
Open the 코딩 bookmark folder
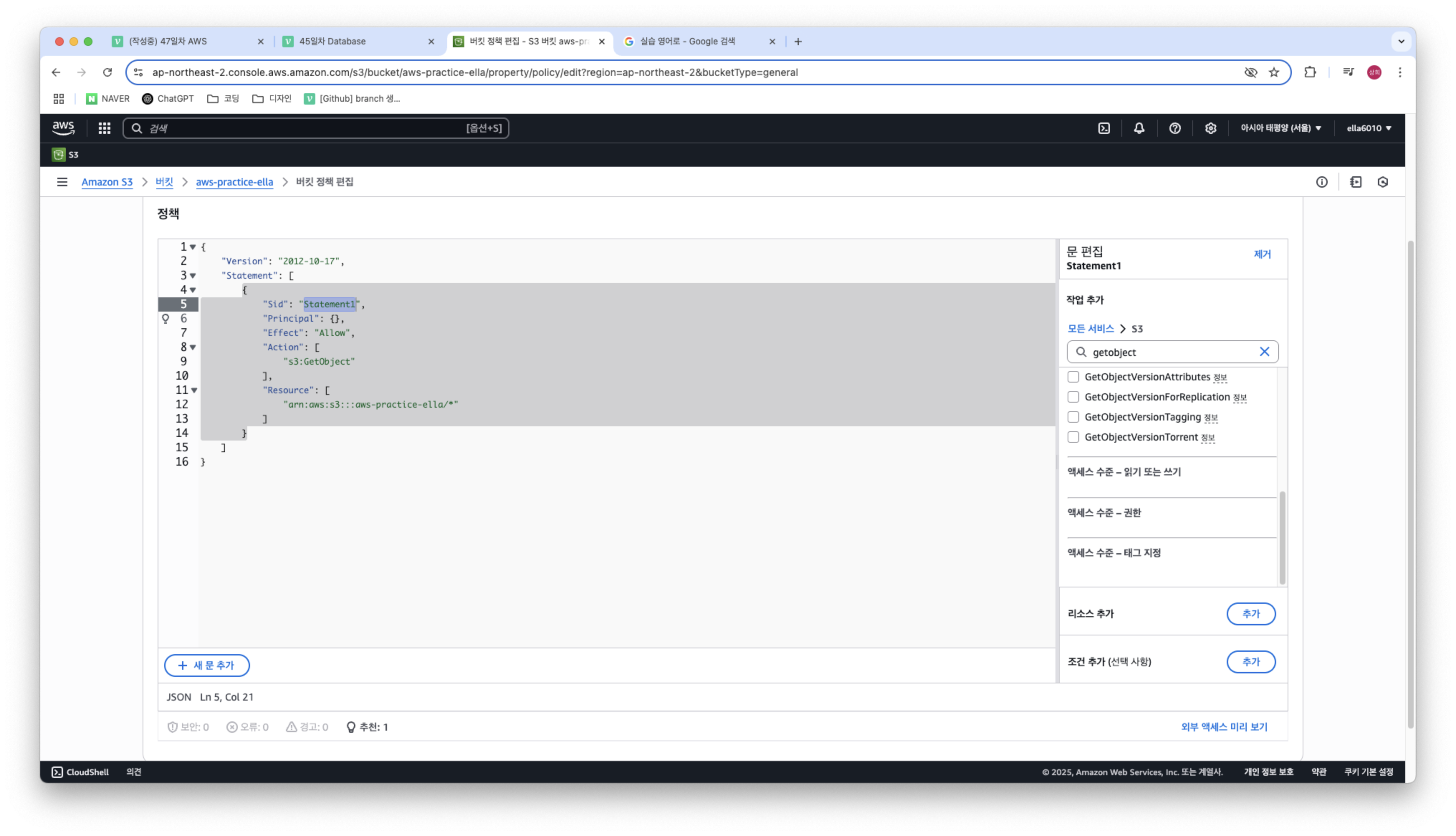tap(223, 99)
